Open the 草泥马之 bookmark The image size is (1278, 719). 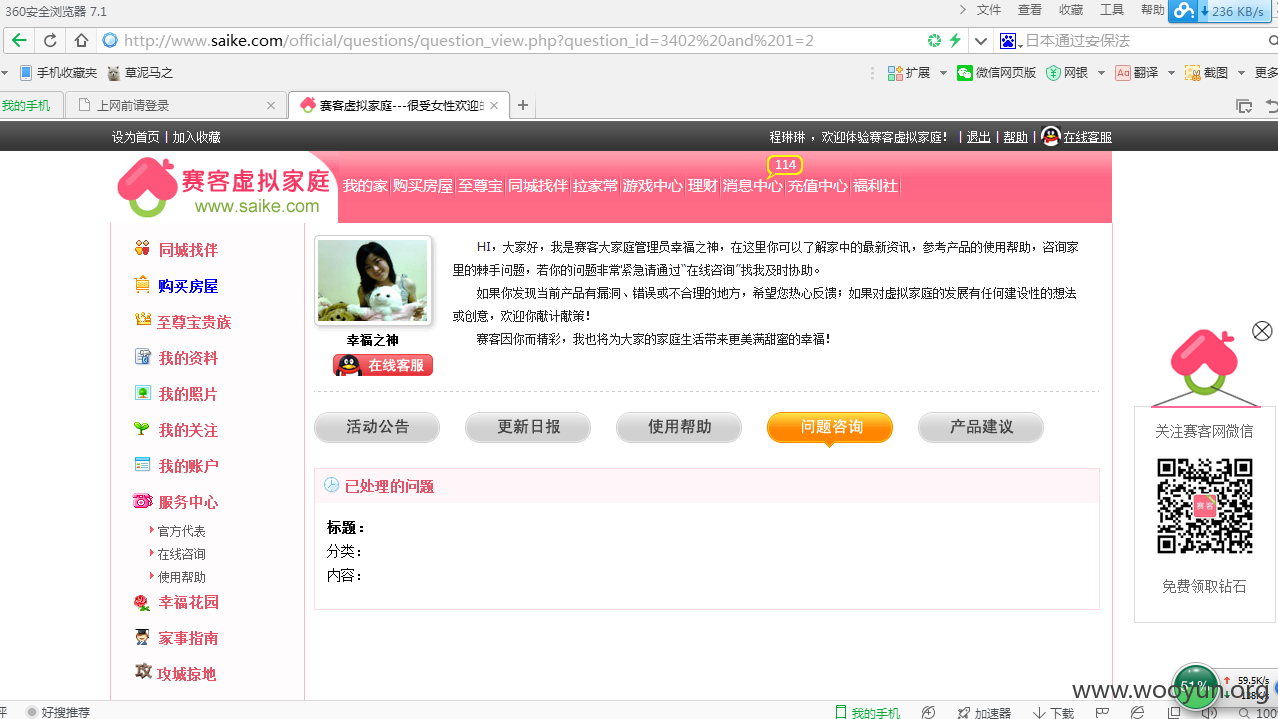pyautogui.click(x=140, y=73)
